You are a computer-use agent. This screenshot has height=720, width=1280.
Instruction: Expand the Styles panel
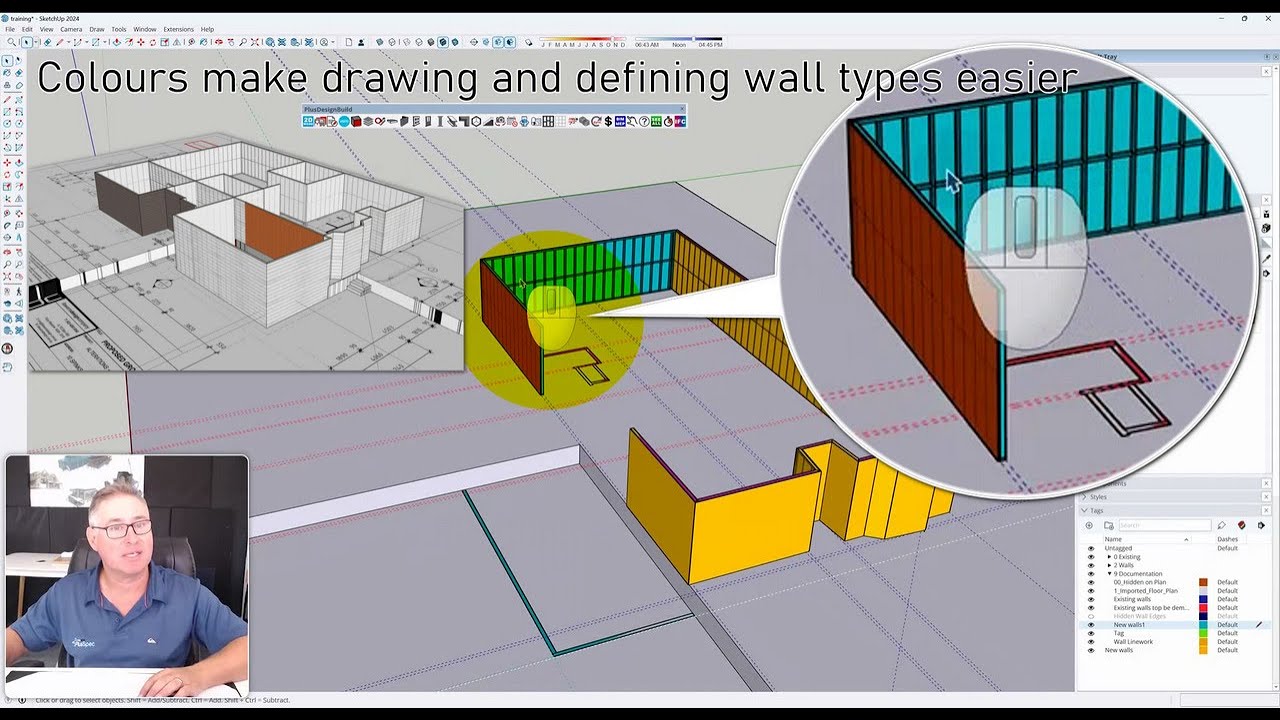[x=1084, y=496]
